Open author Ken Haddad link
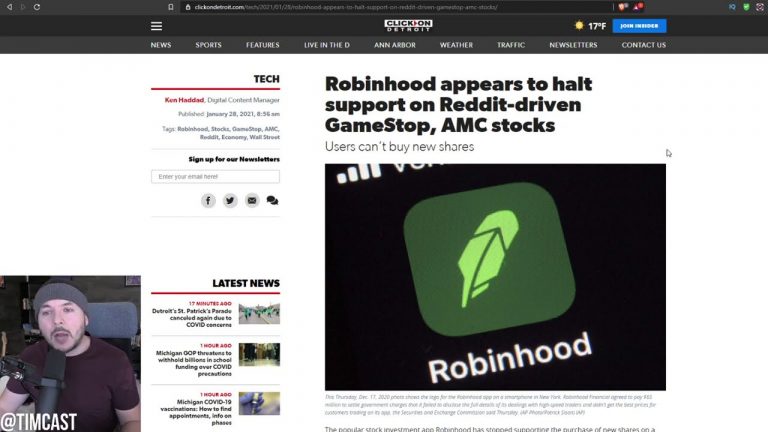Image resolution: width=768 pixels, height=432 pixels. tap(184, 100)
